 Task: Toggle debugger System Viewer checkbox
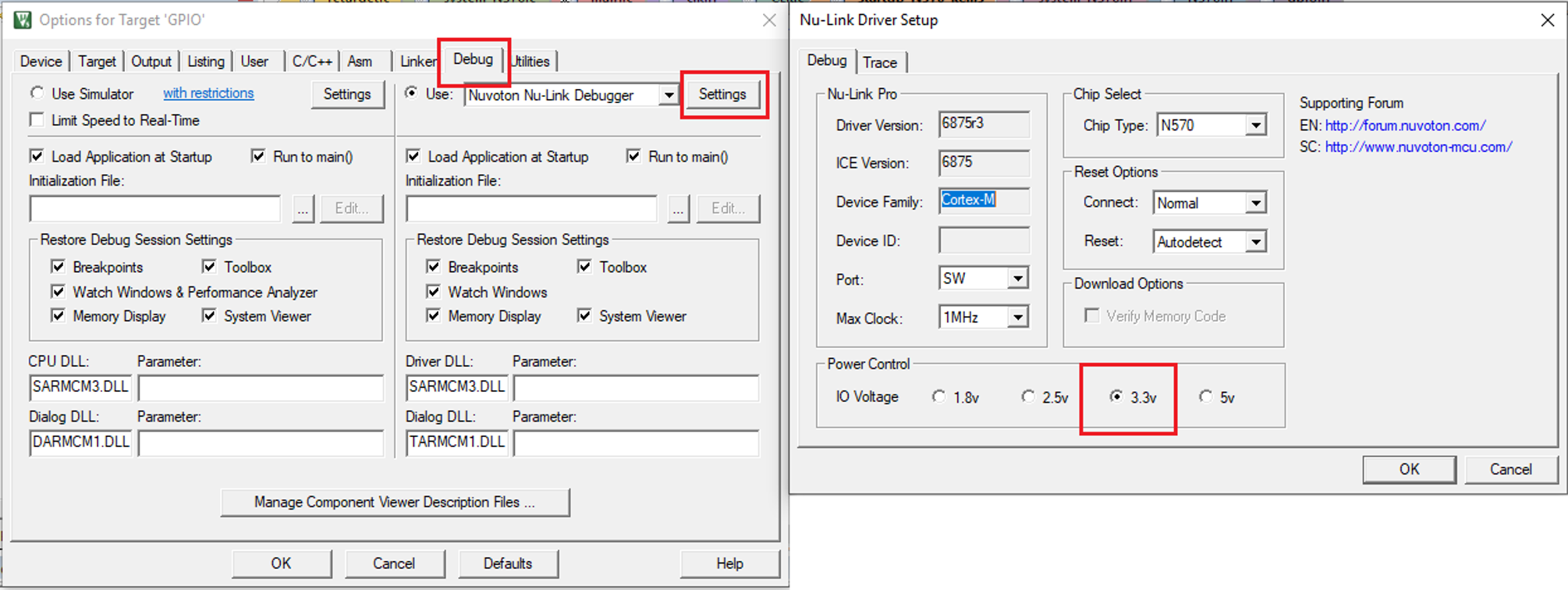(584, 316)
